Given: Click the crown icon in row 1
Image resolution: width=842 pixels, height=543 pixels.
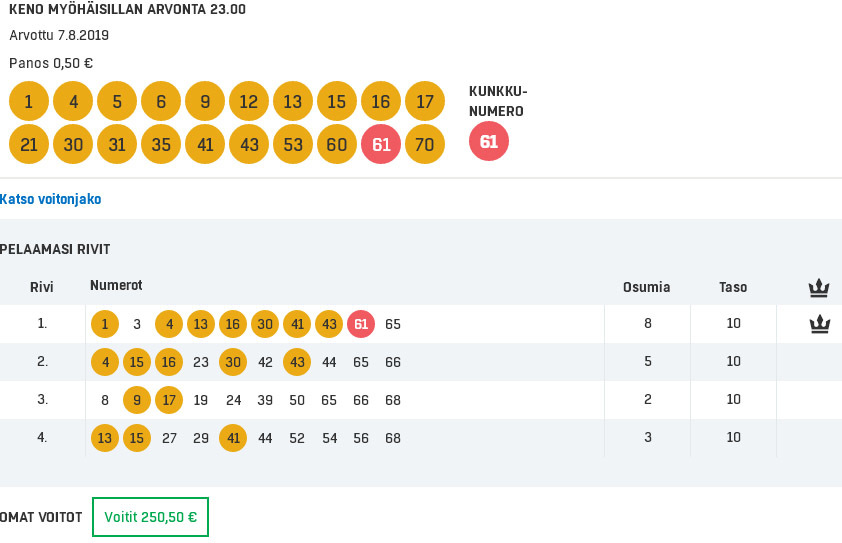Looking at the screenshot, I should [x=819, y=323].
